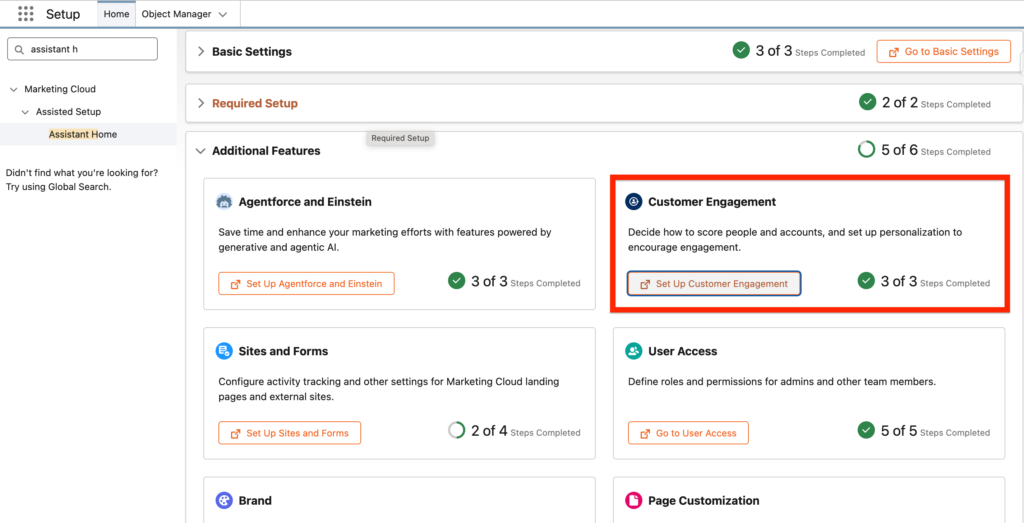The image size is (1024, 523).
Task: Expand the Required Setup section
Action: [x=201, y=103]
